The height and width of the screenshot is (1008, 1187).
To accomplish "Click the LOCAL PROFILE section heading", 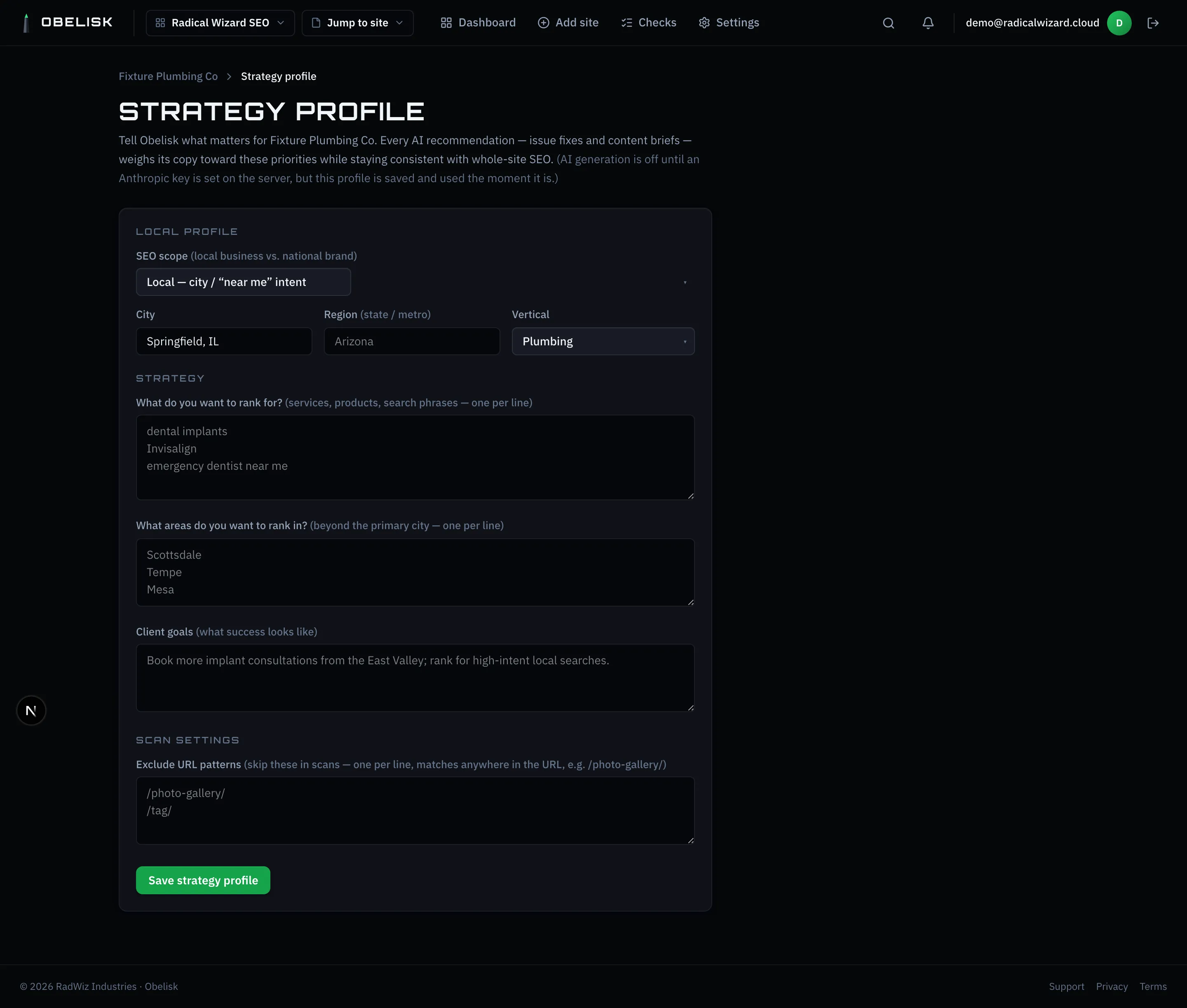I will tap(187, 232).
